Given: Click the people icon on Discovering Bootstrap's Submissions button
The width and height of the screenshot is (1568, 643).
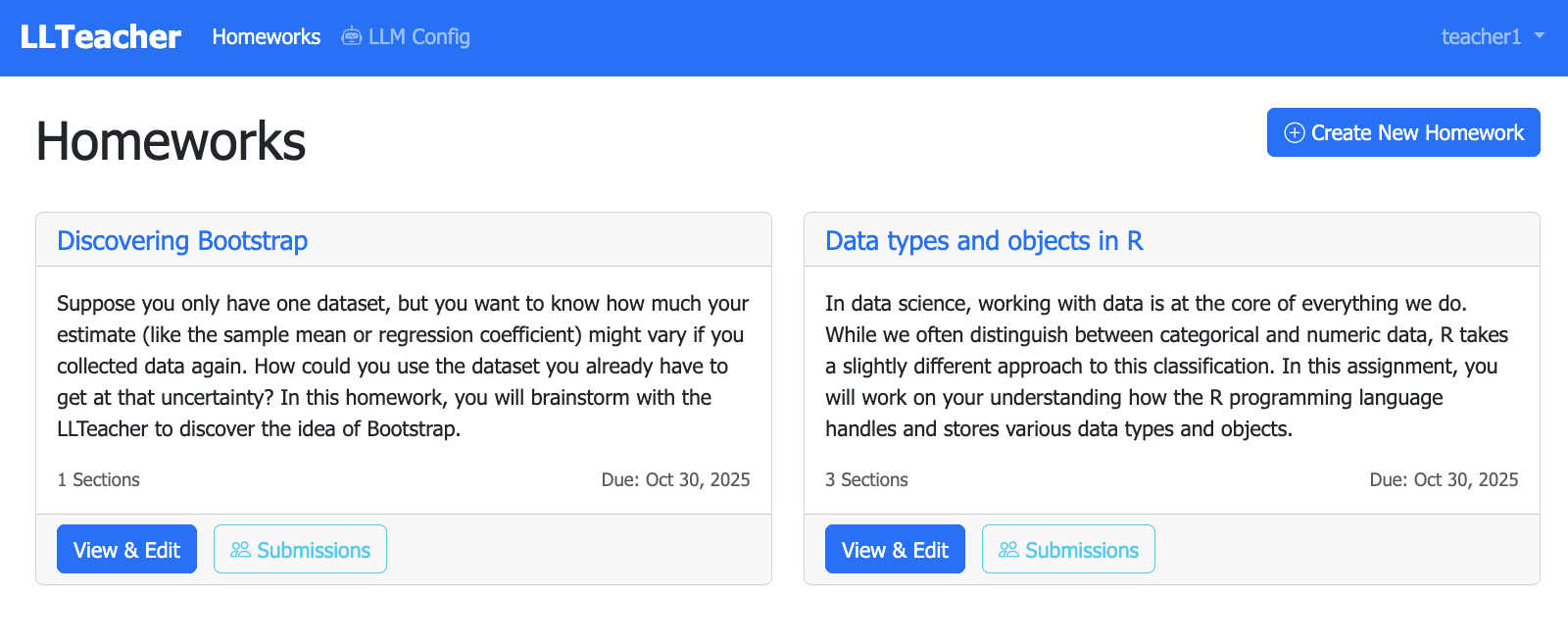Looking at the screenshot, I should (x=240, y=550).
